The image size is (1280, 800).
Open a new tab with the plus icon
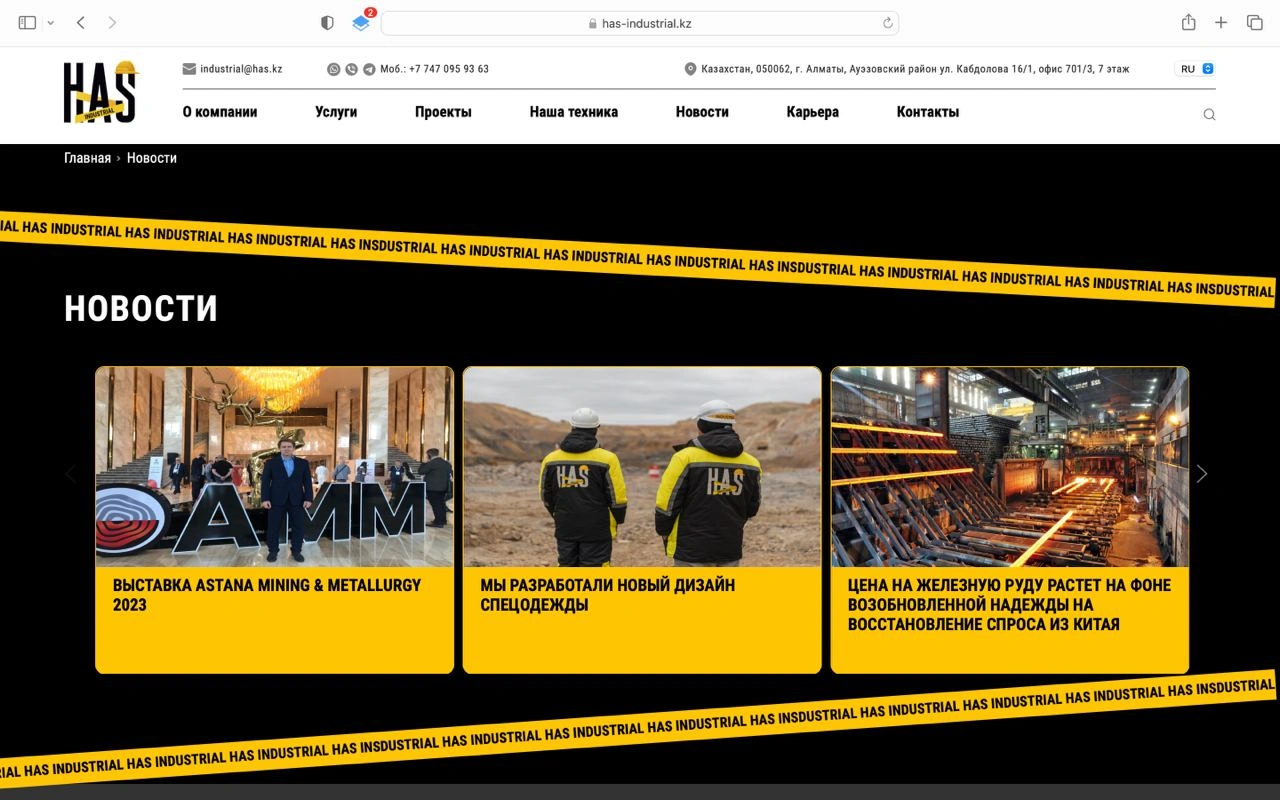1221,23
